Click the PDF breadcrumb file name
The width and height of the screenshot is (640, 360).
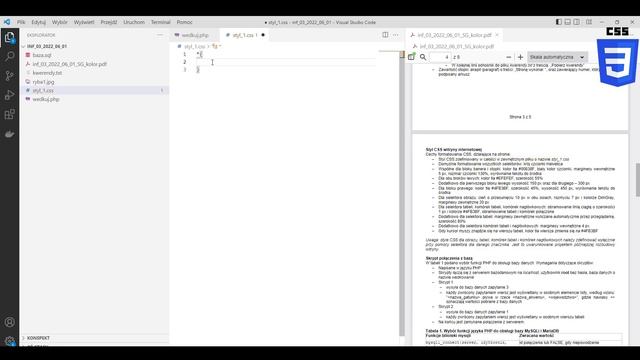457,47
